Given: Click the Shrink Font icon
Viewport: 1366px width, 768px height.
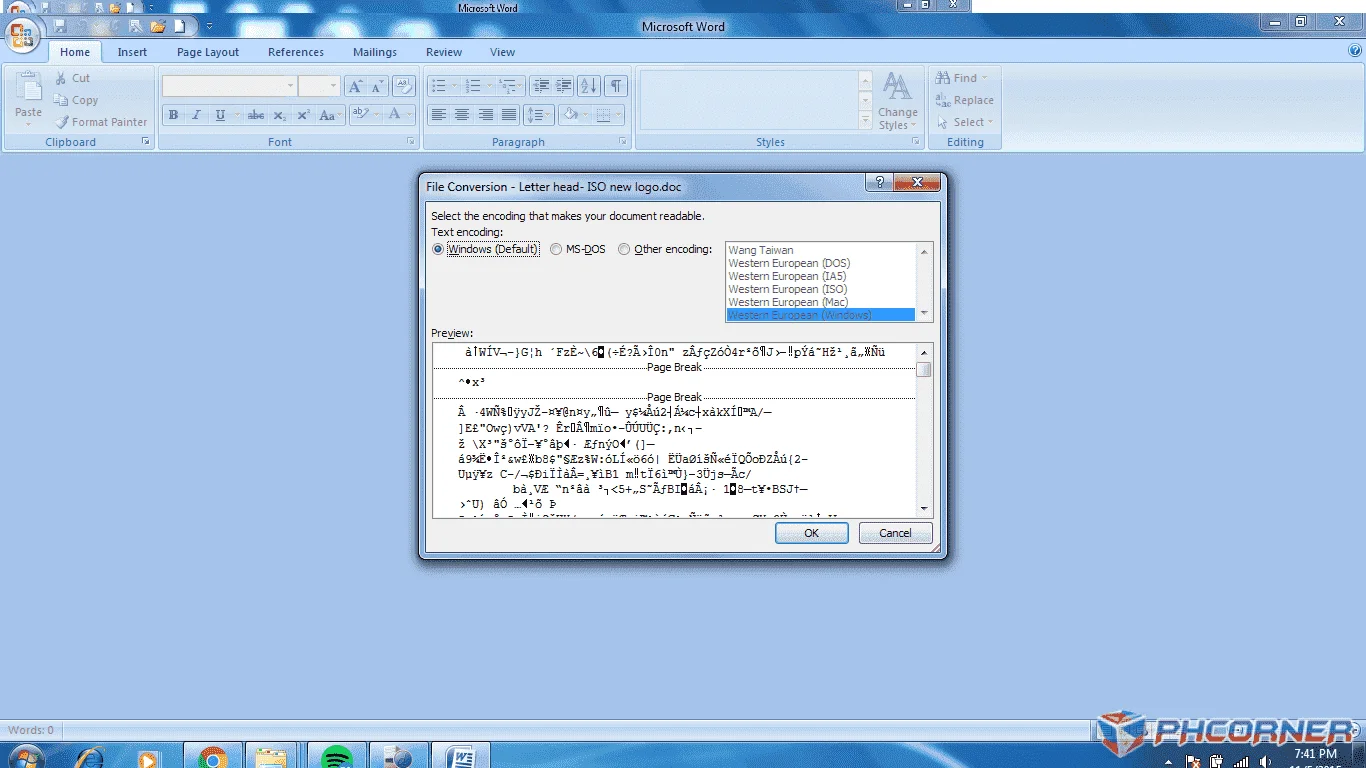Looking at the screenshot, I should click(377, 87).
